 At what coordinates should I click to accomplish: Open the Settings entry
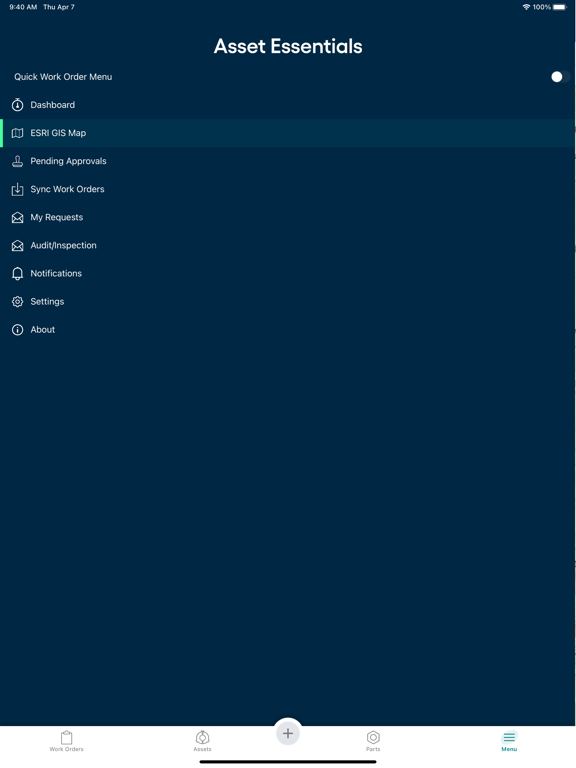[x=288, y=302]
